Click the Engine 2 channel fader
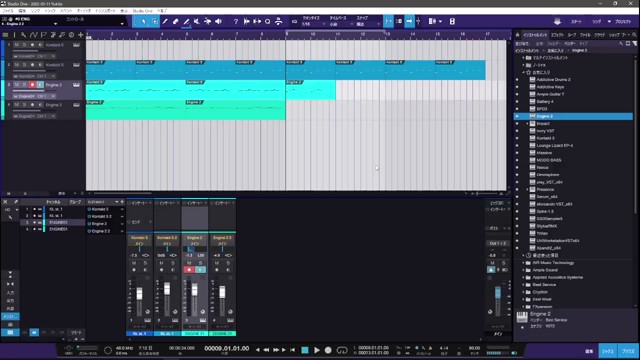 [195, 289]
